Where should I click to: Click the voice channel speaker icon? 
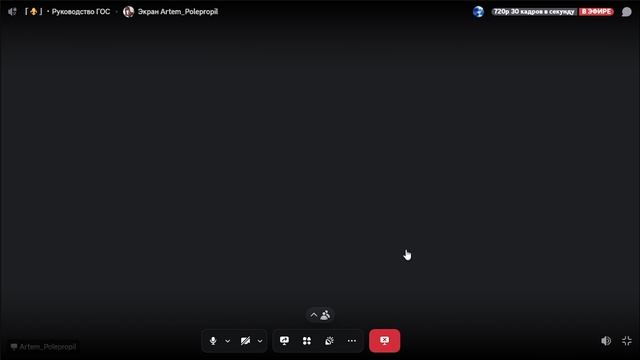[12, 12]
